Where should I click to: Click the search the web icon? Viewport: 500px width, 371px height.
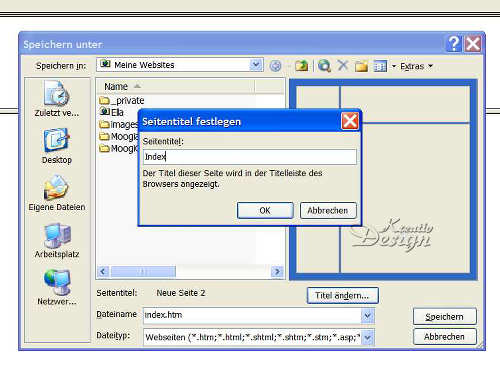point(324,66)
